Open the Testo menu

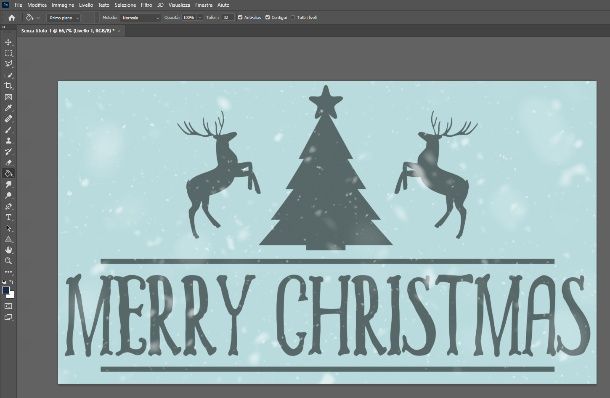104,5
